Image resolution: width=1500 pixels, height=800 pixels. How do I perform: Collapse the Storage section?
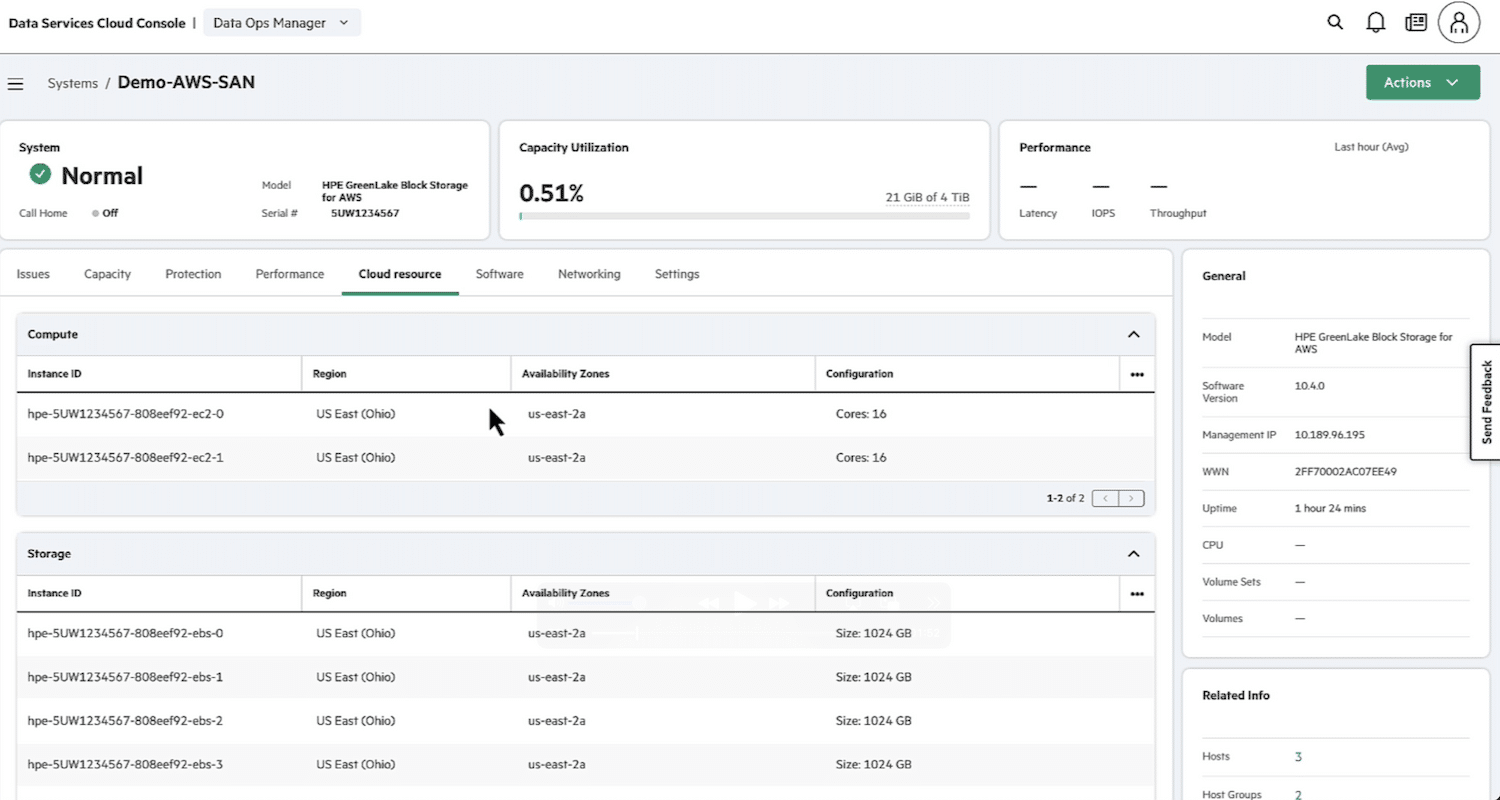coord(1134,553)
